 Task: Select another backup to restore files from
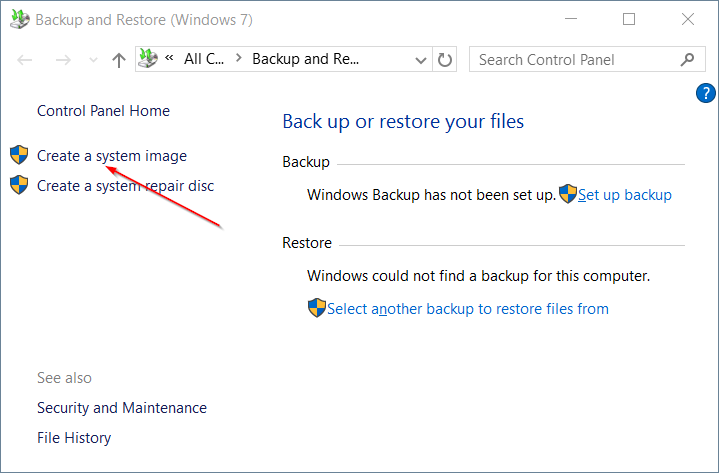[467, 309]
